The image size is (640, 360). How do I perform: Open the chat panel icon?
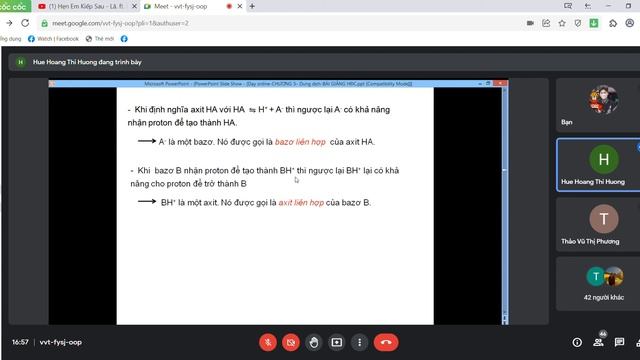pyautogui.click(x=619, y=342)
